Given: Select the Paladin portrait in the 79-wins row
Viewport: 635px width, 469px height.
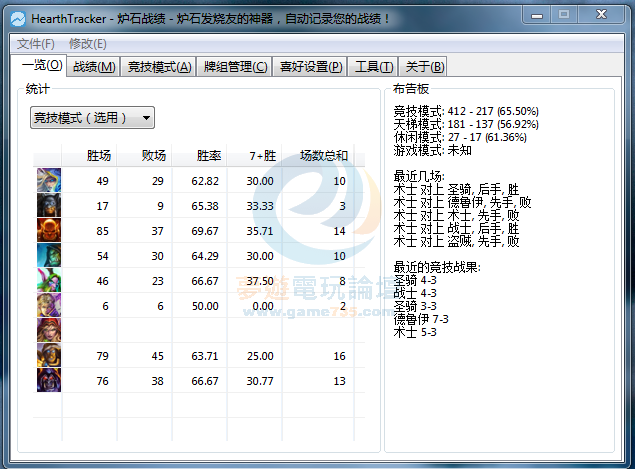Looking at the screenshot, I should click(48, 355).
